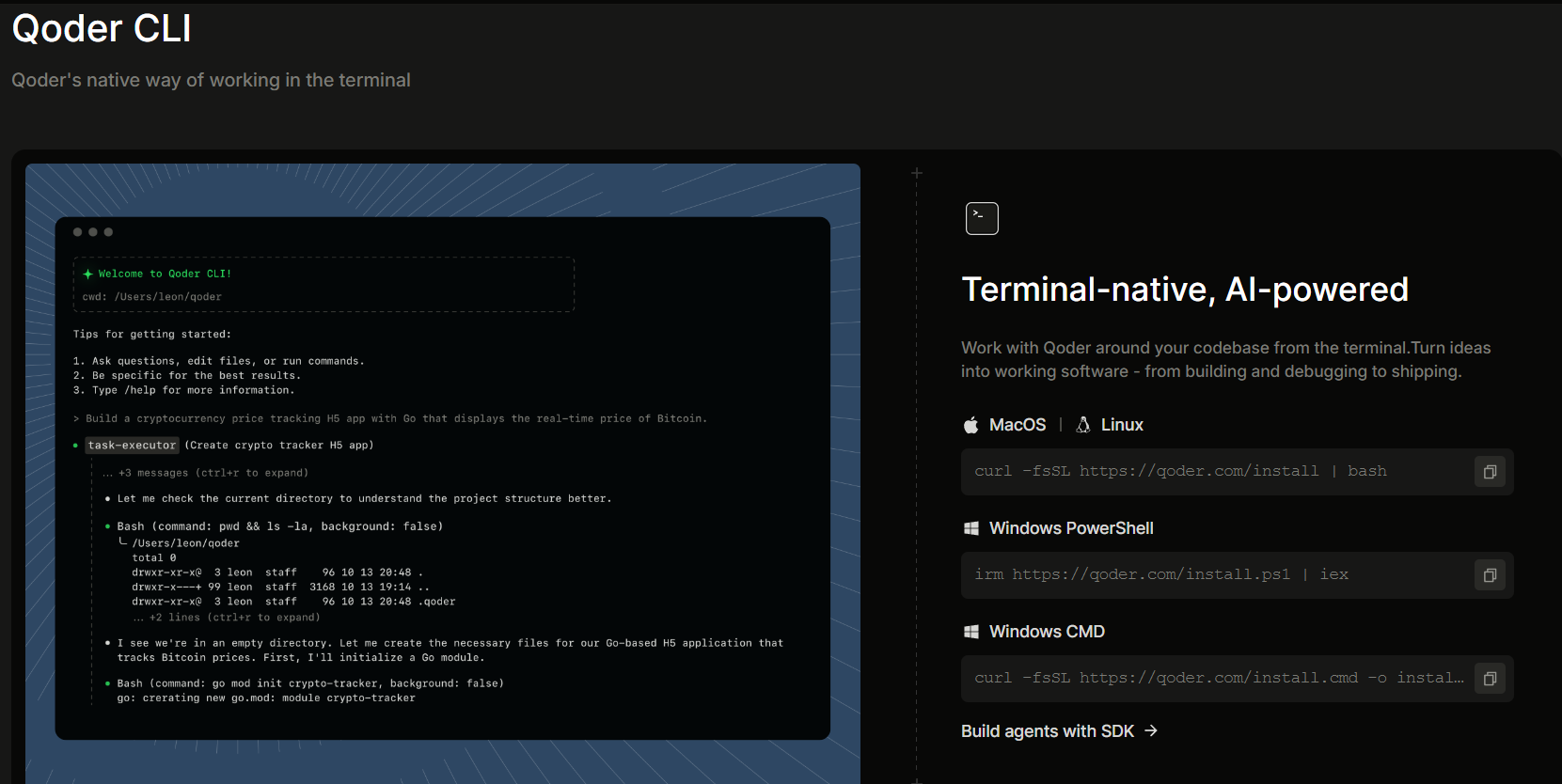Click the Terminal-native, AI-powered heading
Image resolution: width=1562 pixels, height=784 pixels.
click(1185, 290)
